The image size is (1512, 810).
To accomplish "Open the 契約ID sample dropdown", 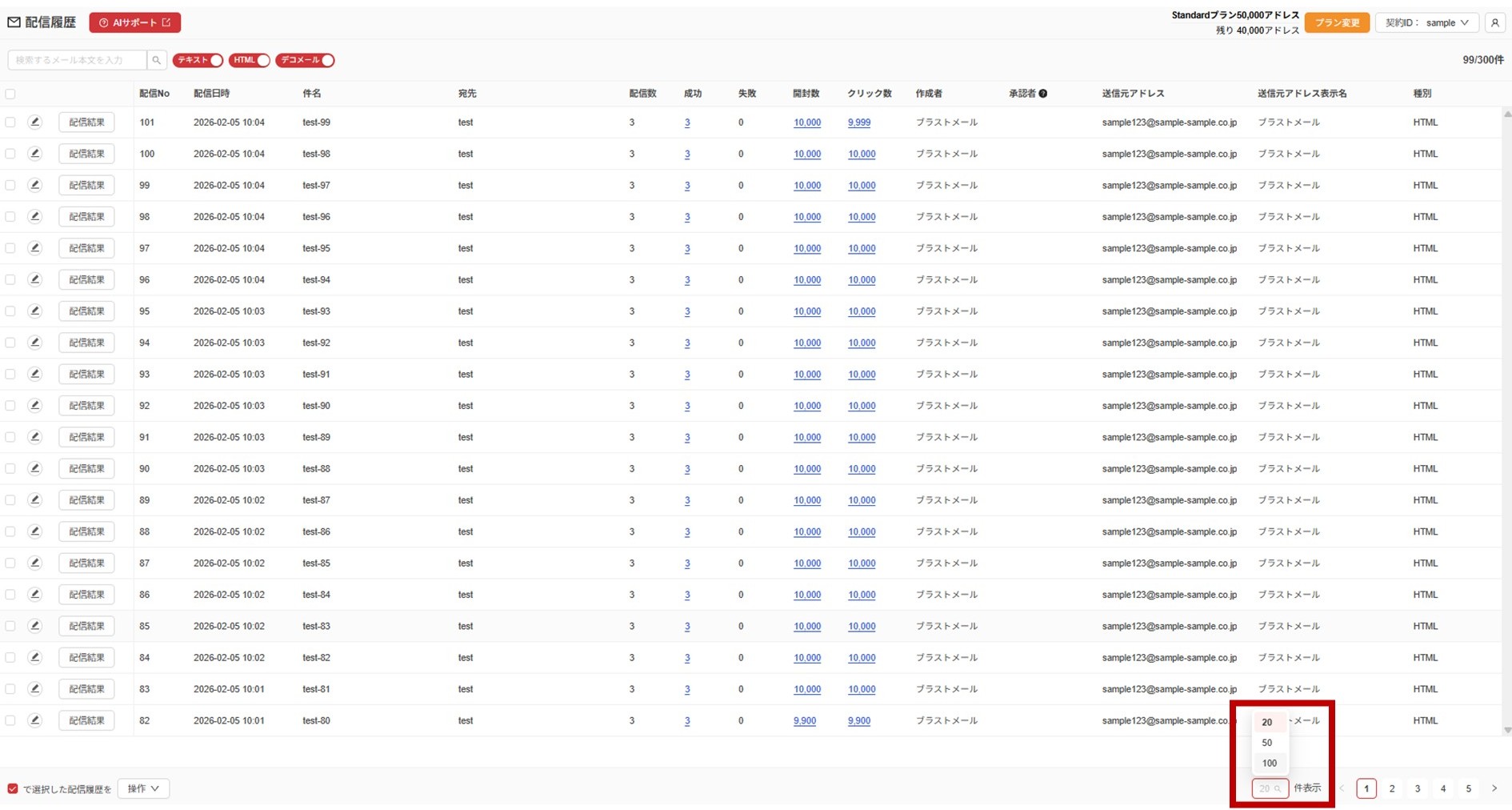I will click(1426, 23).
